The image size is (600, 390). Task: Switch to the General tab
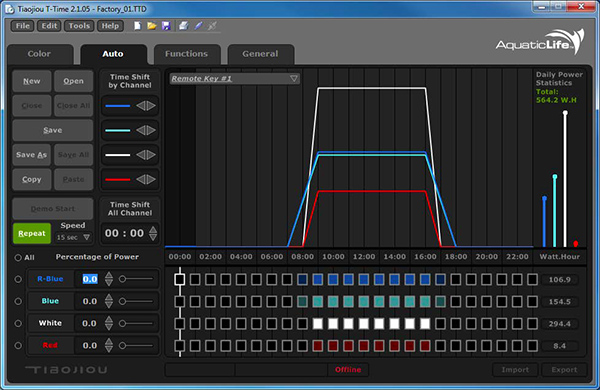[x=260, y=54]
